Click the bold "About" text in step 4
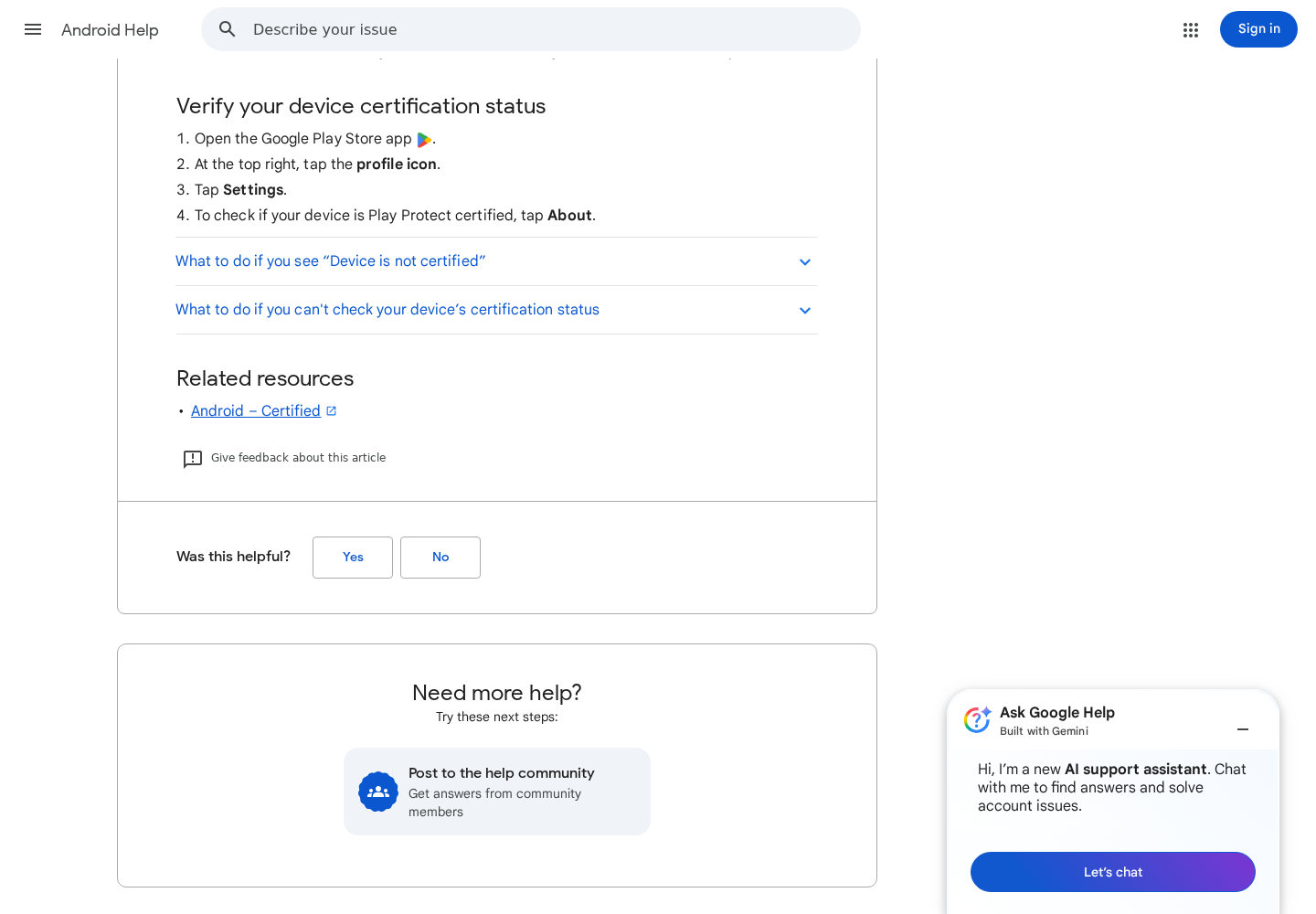This screenshot has width=1316, height=914. click(x=569, y=216)
